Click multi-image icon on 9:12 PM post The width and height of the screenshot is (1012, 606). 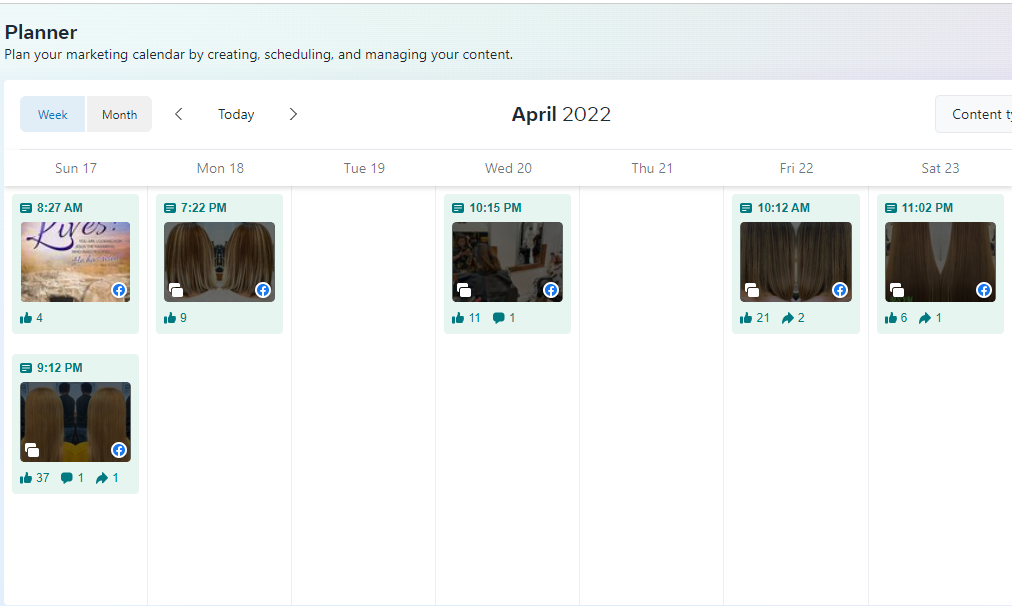[x=32, y=450]
